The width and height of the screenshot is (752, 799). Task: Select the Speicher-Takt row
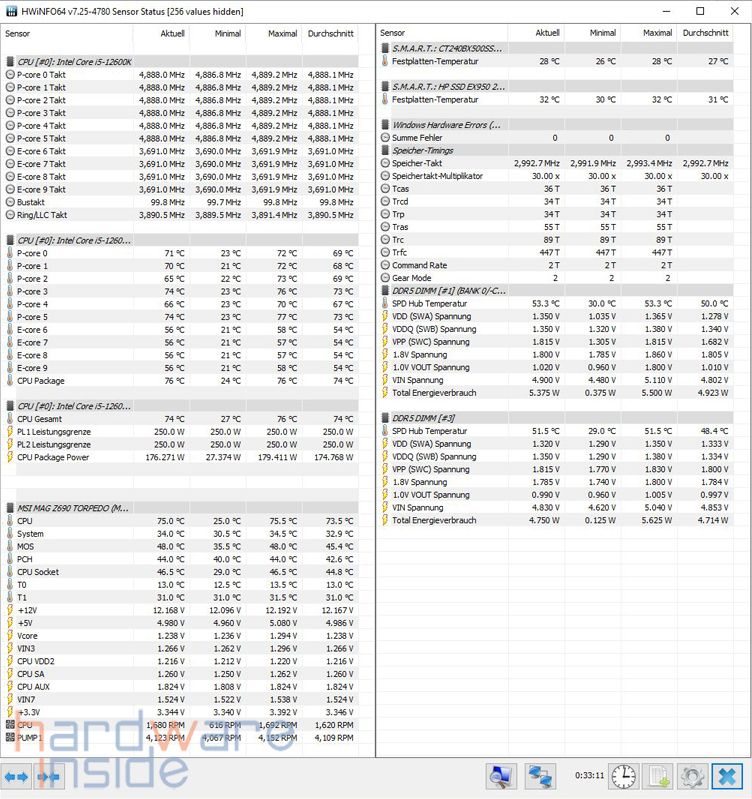(x=555, y=163)
